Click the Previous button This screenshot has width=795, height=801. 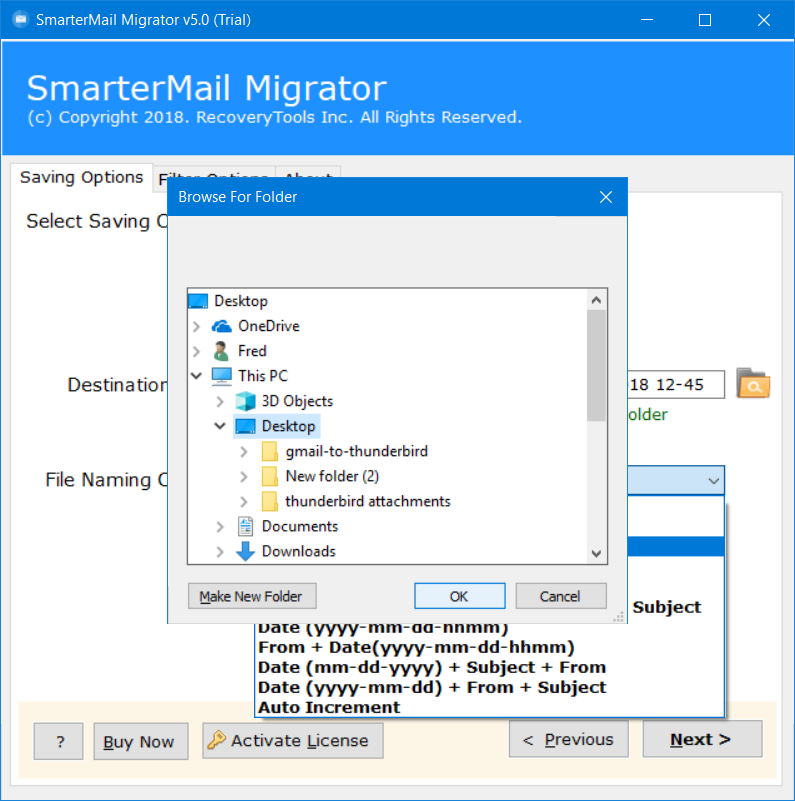point(569,739)
